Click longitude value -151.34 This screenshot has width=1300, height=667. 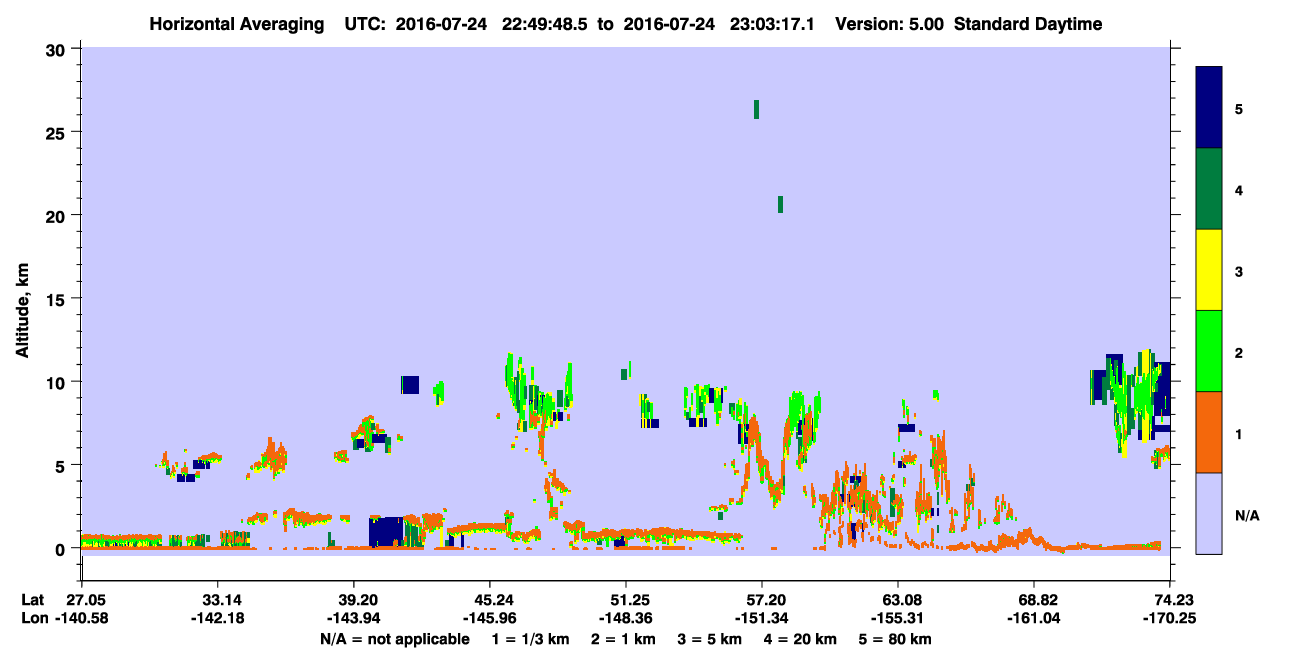pos(762,618)
